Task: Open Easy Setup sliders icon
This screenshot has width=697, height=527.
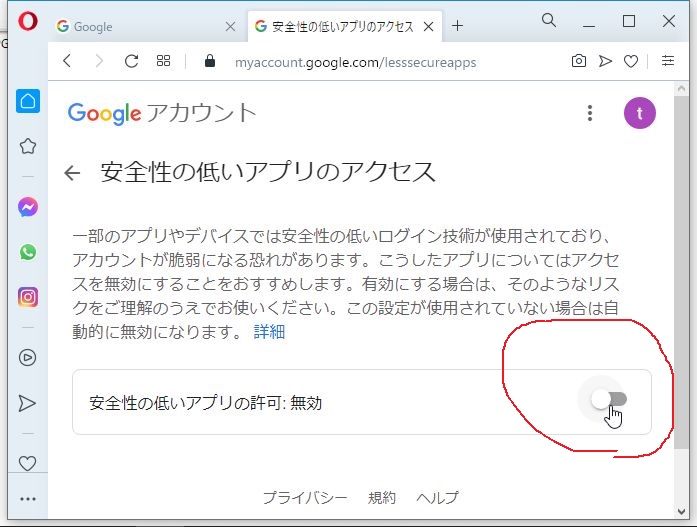Action: coord(668,61)
